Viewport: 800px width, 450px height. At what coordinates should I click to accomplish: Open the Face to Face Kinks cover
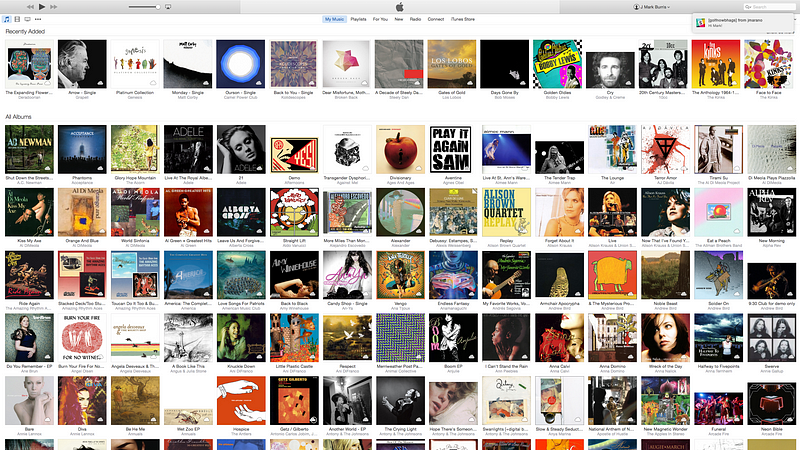768,64
